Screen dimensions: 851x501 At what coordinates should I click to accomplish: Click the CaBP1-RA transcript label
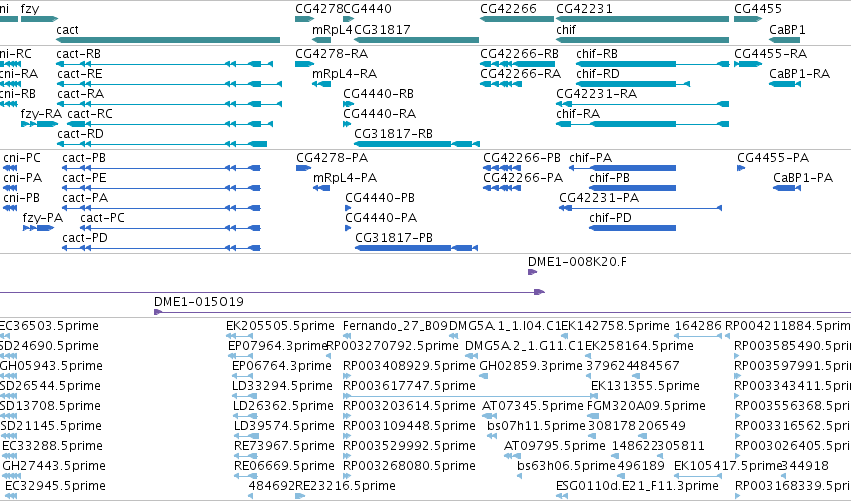(799, 74)
